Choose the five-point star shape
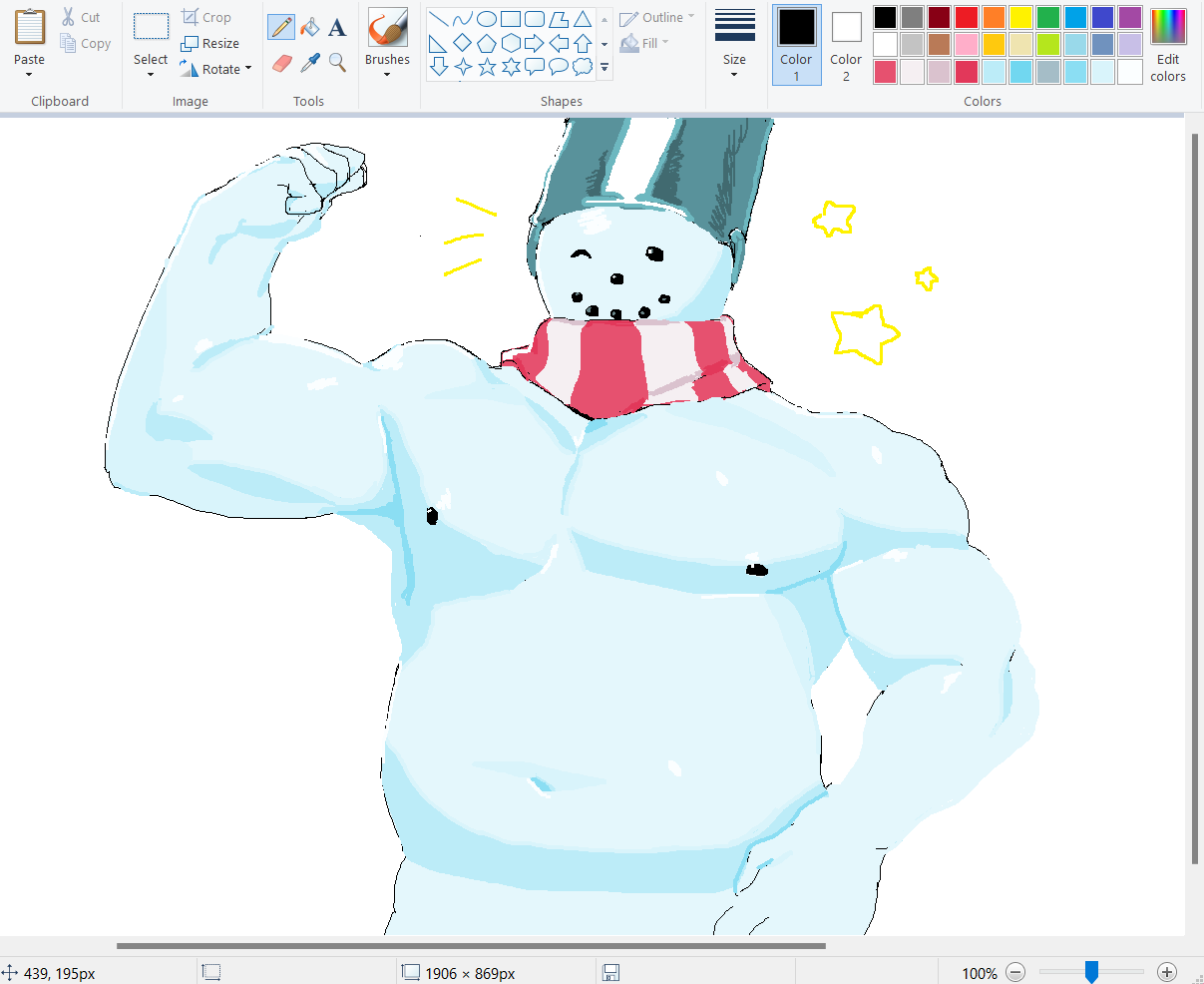 pos(487,67)
